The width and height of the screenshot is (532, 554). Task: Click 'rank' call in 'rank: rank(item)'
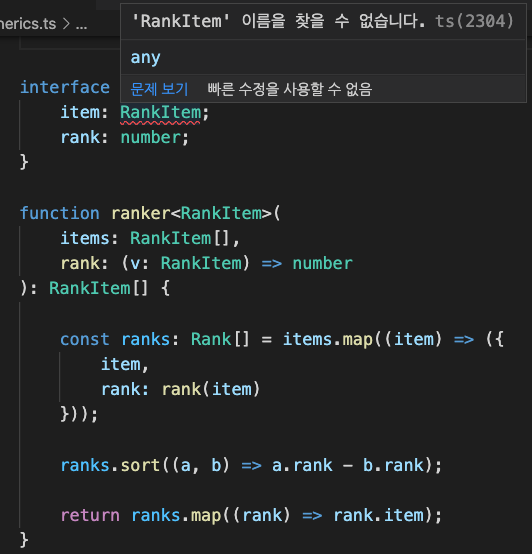182,389
